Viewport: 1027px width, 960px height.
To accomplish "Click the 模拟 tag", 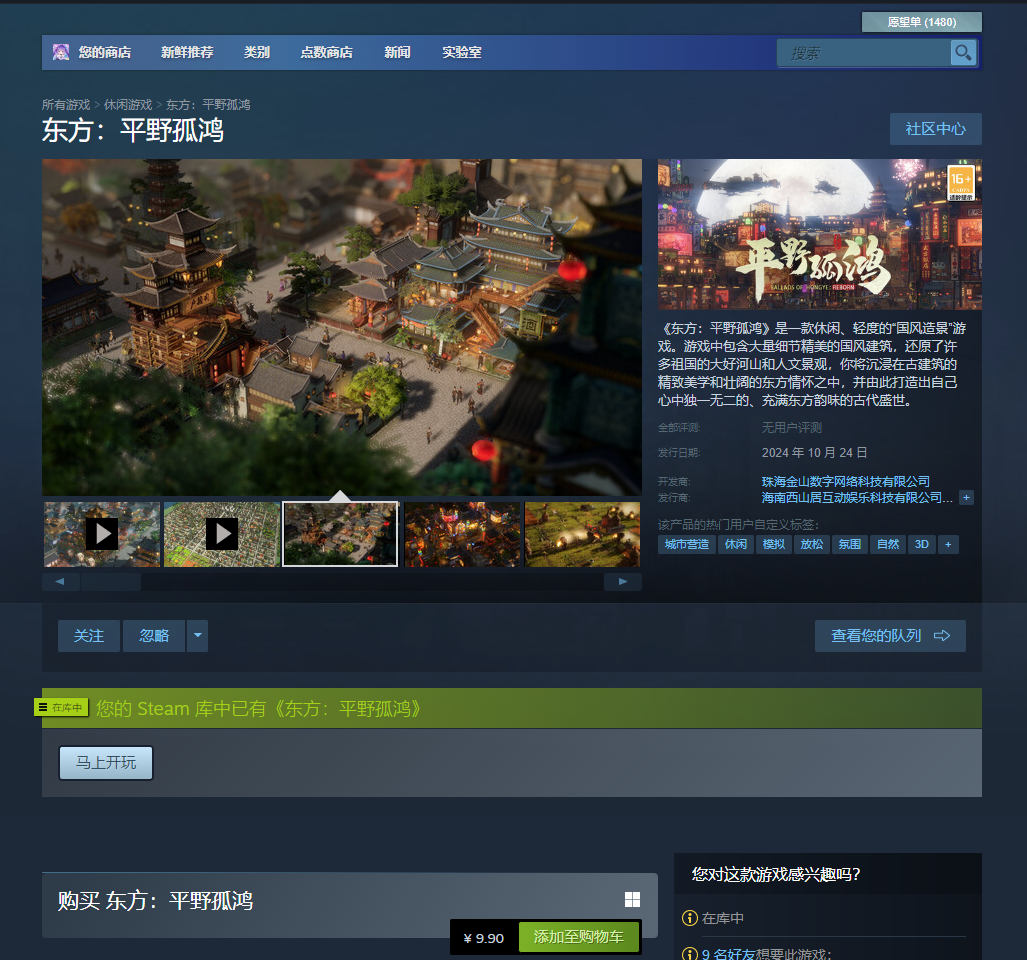I will (774, 544).
